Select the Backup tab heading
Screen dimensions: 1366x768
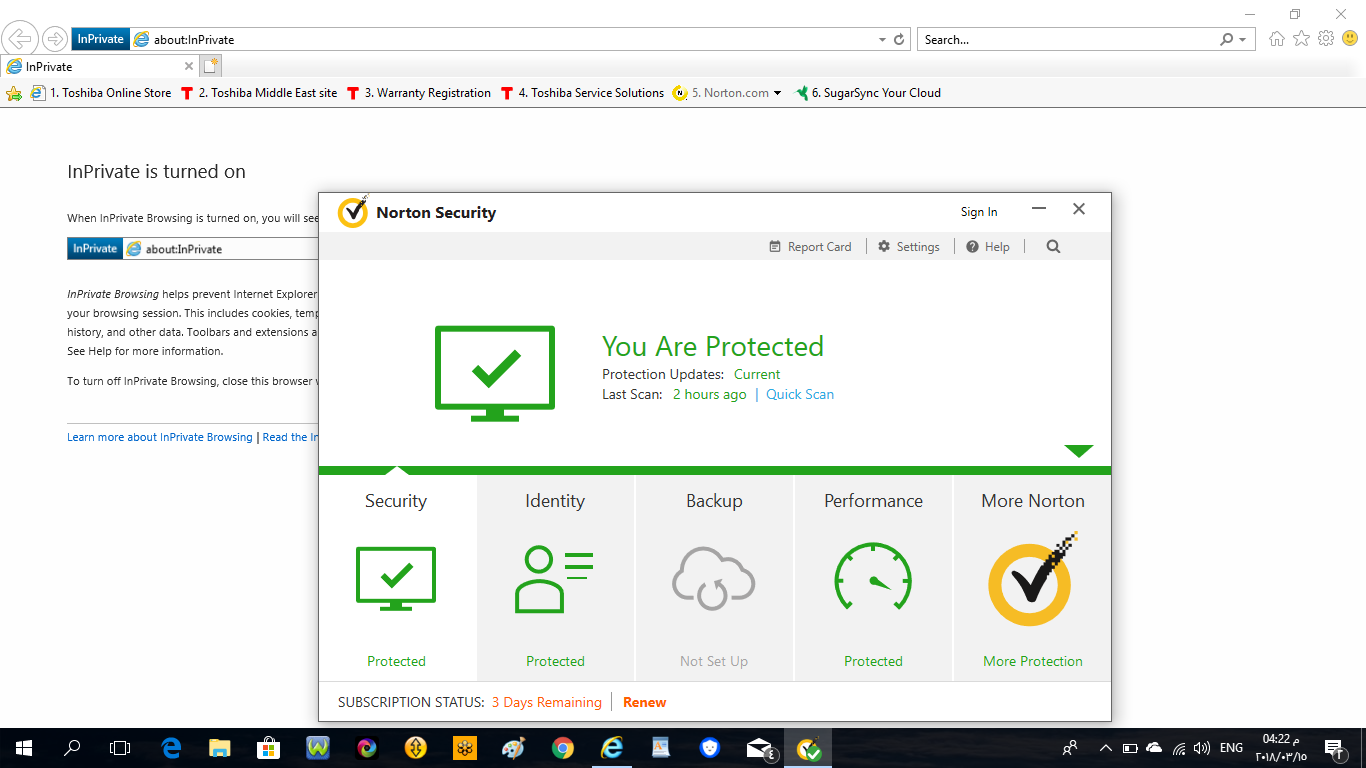coord(714,501)
